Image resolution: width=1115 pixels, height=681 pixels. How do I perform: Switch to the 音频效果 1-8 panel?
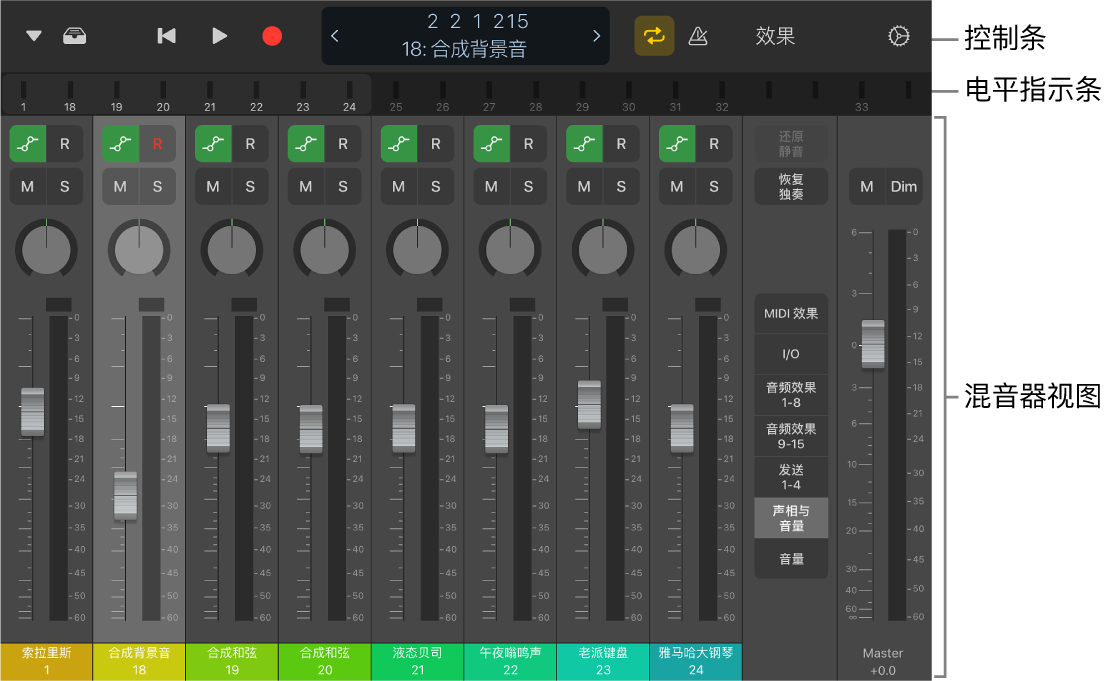[791, 394]
